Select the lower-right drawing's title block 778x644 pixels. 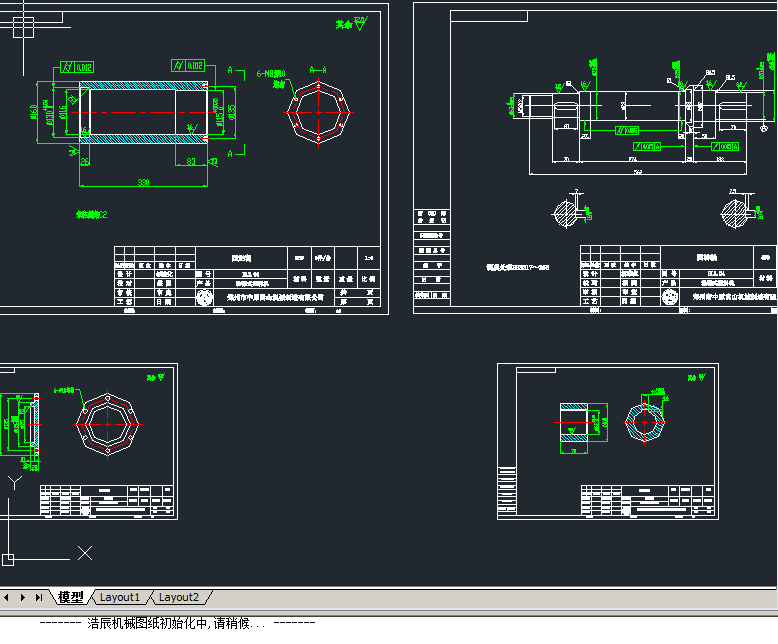tap(648, 500)
